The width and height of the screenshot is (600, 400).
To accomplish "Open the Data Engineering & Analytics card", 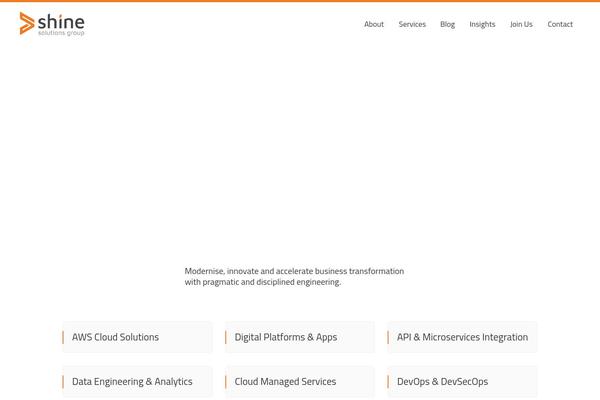I will pyautogui.click(x=137, y=381).
